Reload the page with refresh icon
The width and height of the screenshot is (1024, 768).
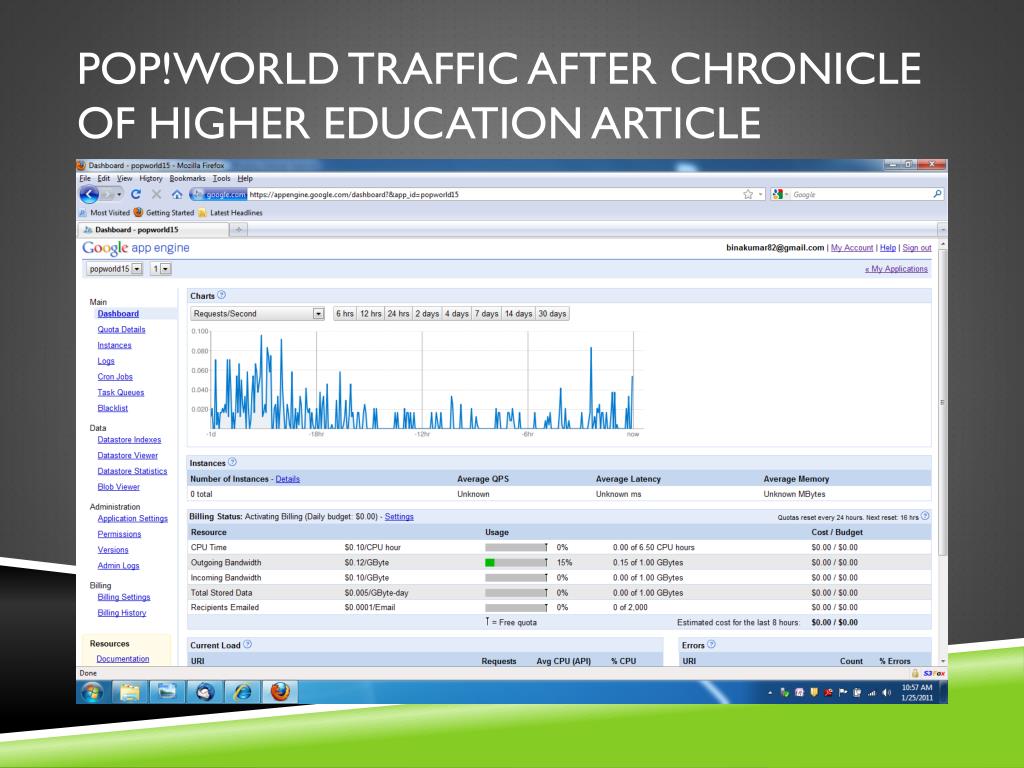tap(136, 194)
